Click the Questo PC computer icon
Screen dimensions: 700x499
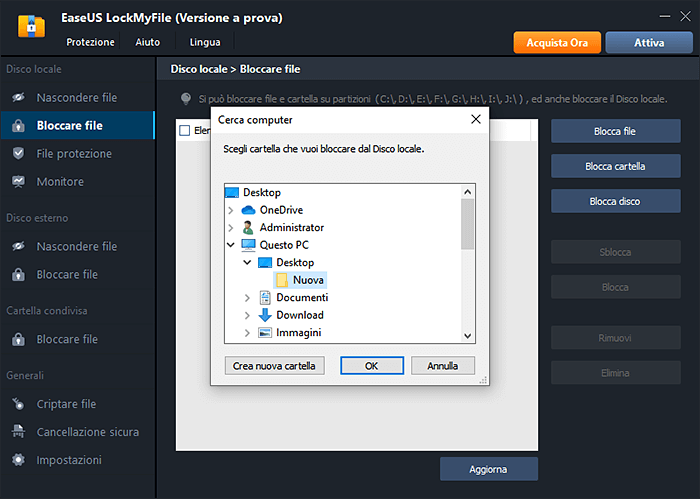pos(248,245)
